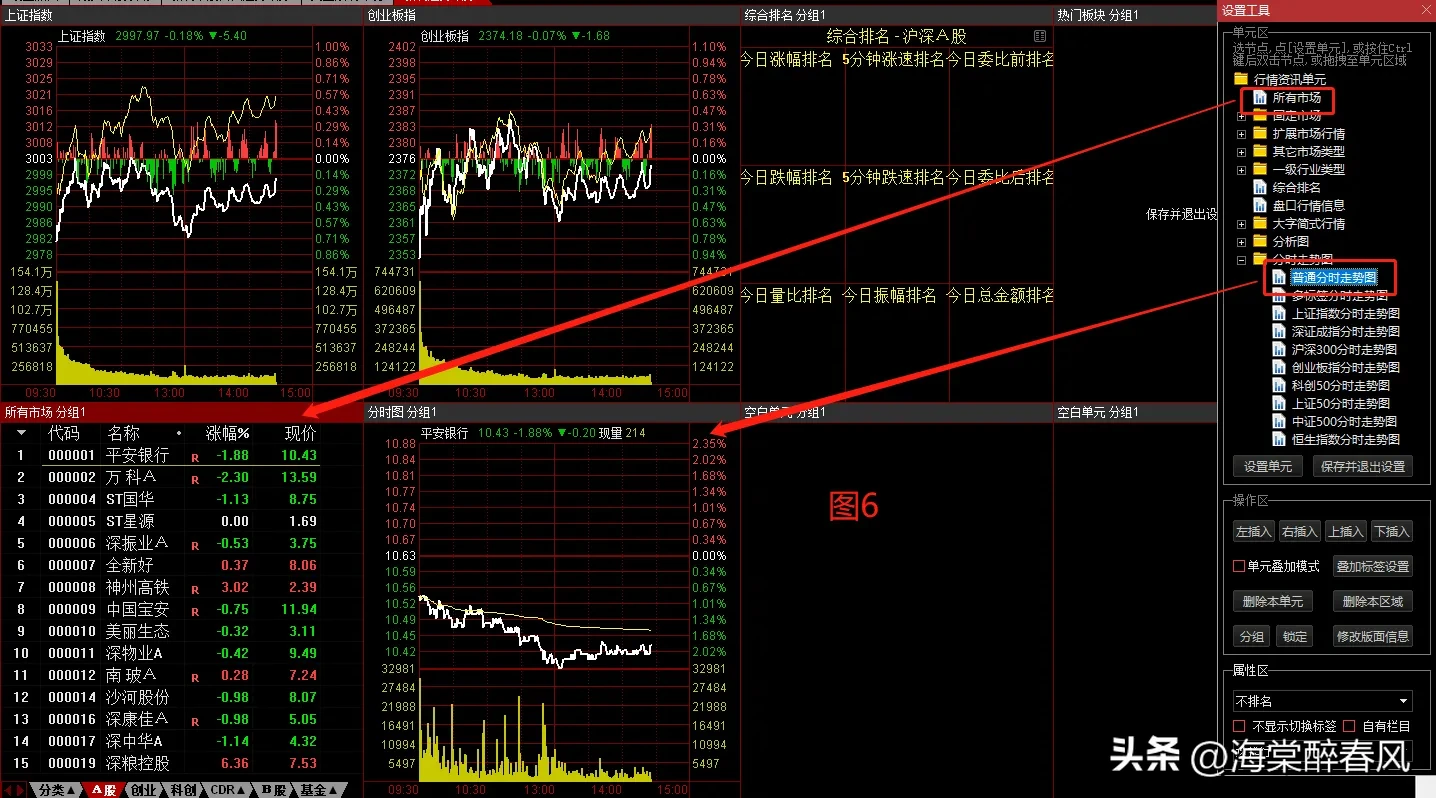Click the 修改版面信息 button
The width and height of the screenshot is (1436, 798).
[1372, 636]
